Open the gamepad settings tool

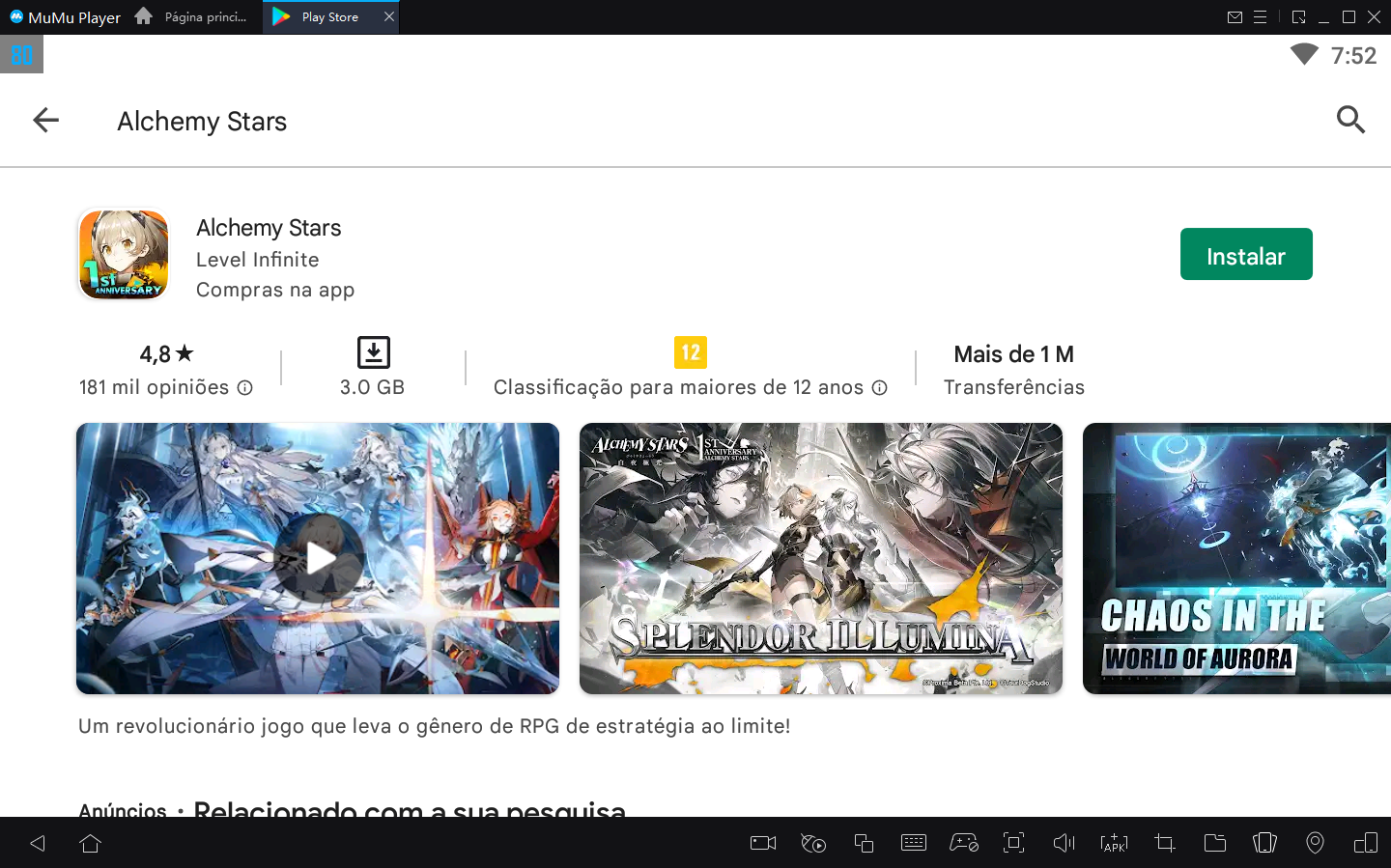(964, 843)
